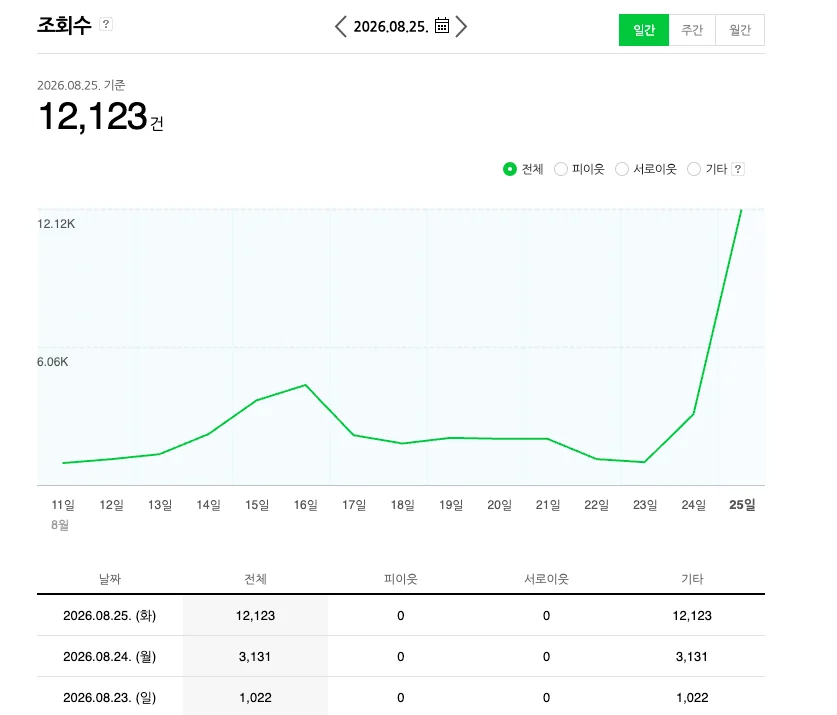837x715 pixels.
Task: Click the 2026.08.24. (월) table row date
Action: [109, 656]
